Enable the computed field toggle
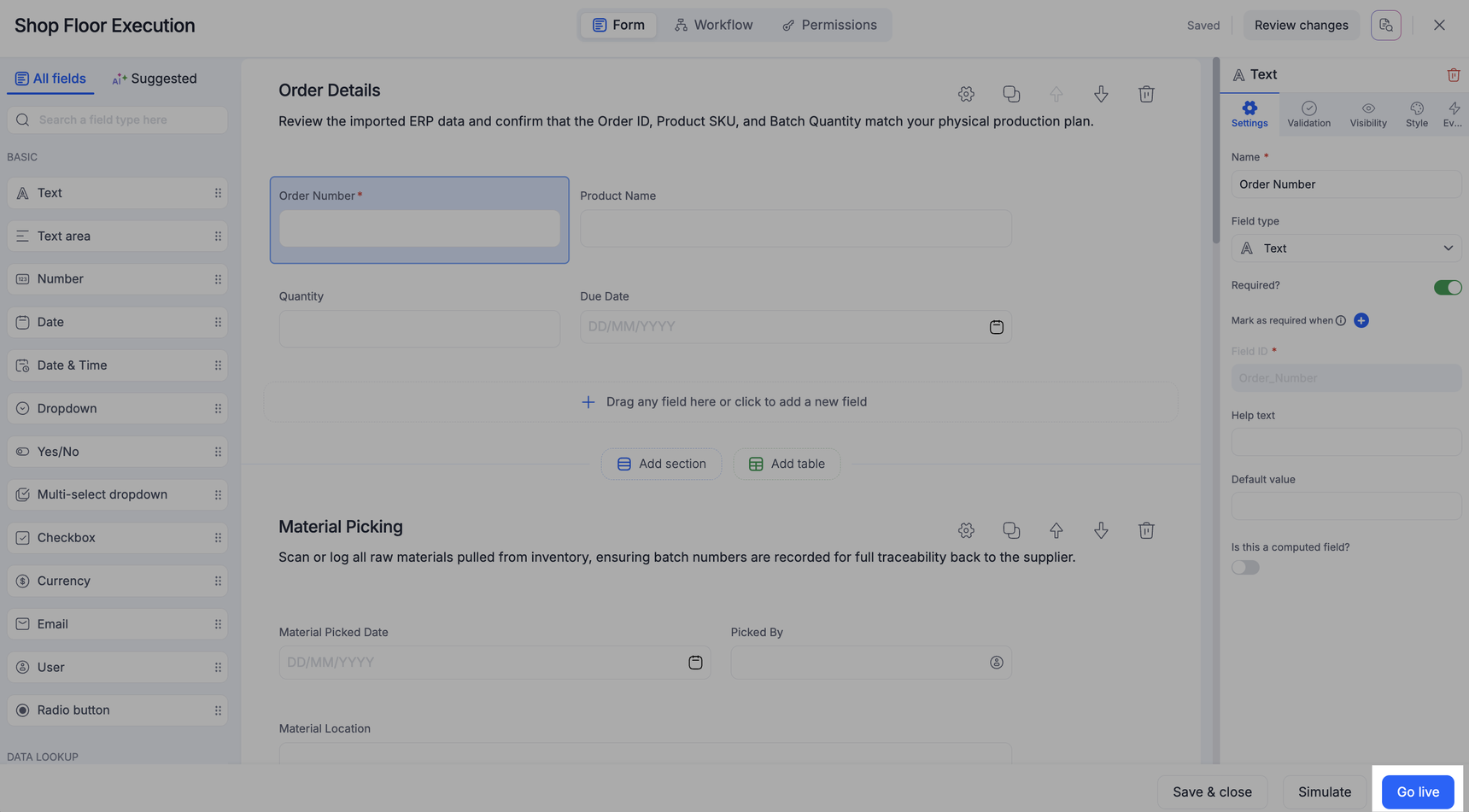1469x812 pixels. (1245, 568)
